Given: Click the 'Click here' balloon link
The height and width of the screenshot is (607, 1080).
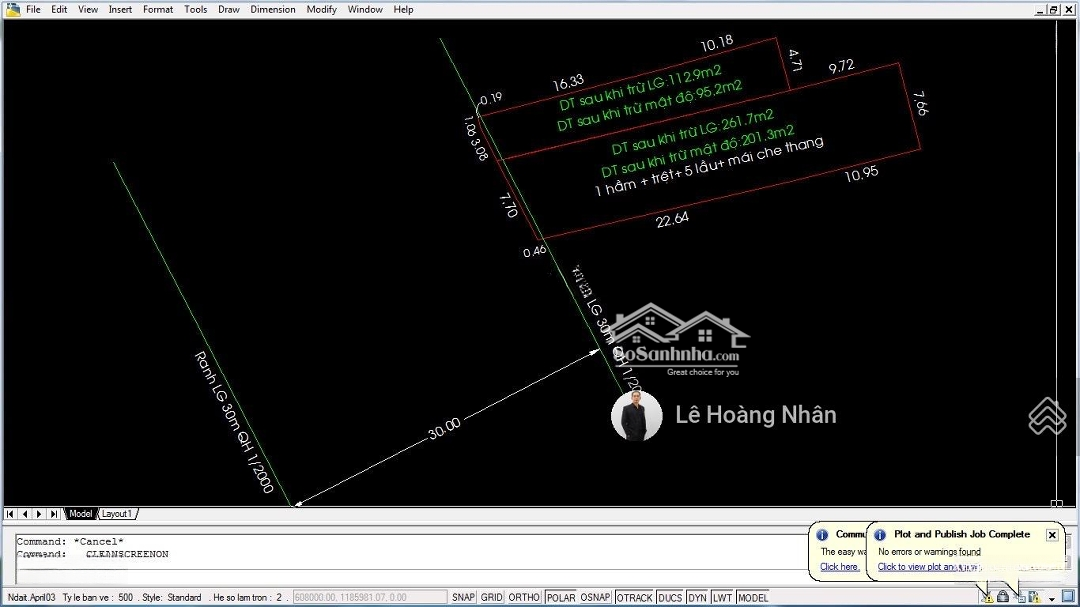Looking at the screenshot, I should [839, 567].
